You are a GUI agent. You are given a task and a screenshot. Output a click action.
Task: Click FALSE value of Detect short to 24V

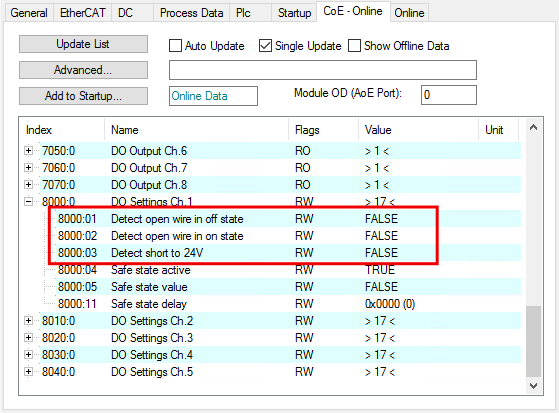381,253
